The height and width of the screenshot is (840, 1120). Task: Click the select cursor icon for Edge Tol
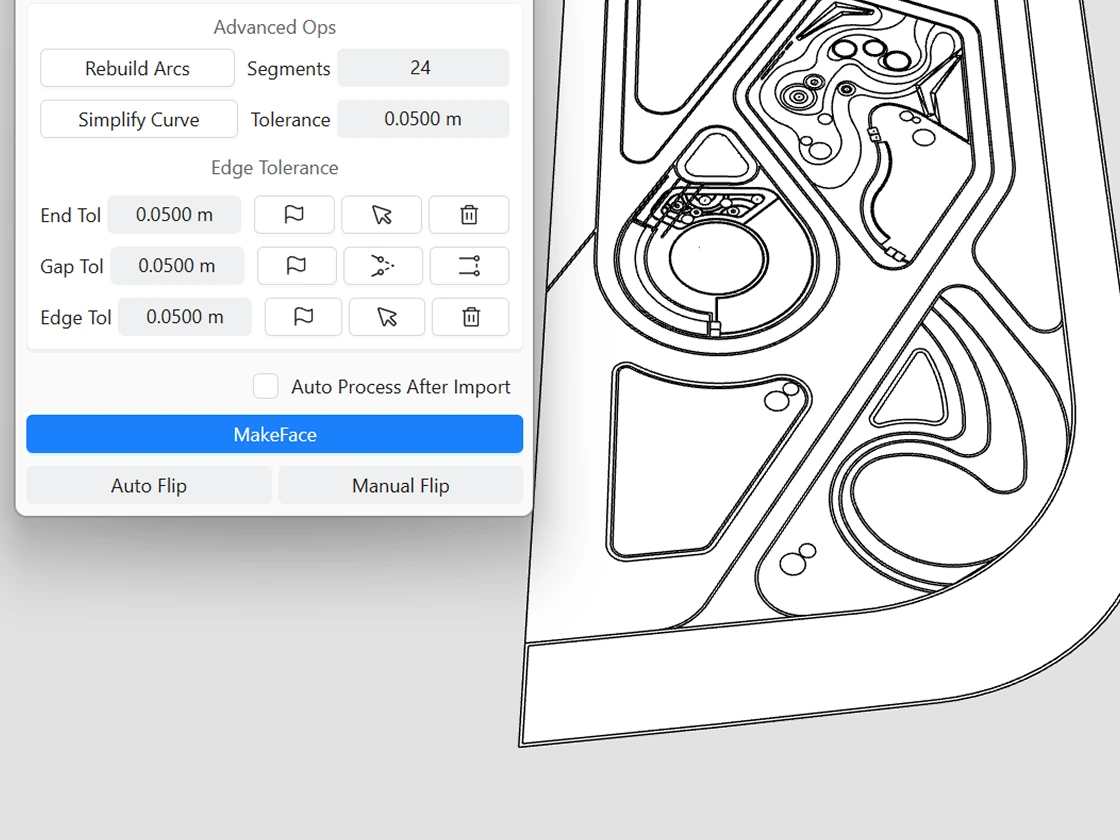click(387, 317)
